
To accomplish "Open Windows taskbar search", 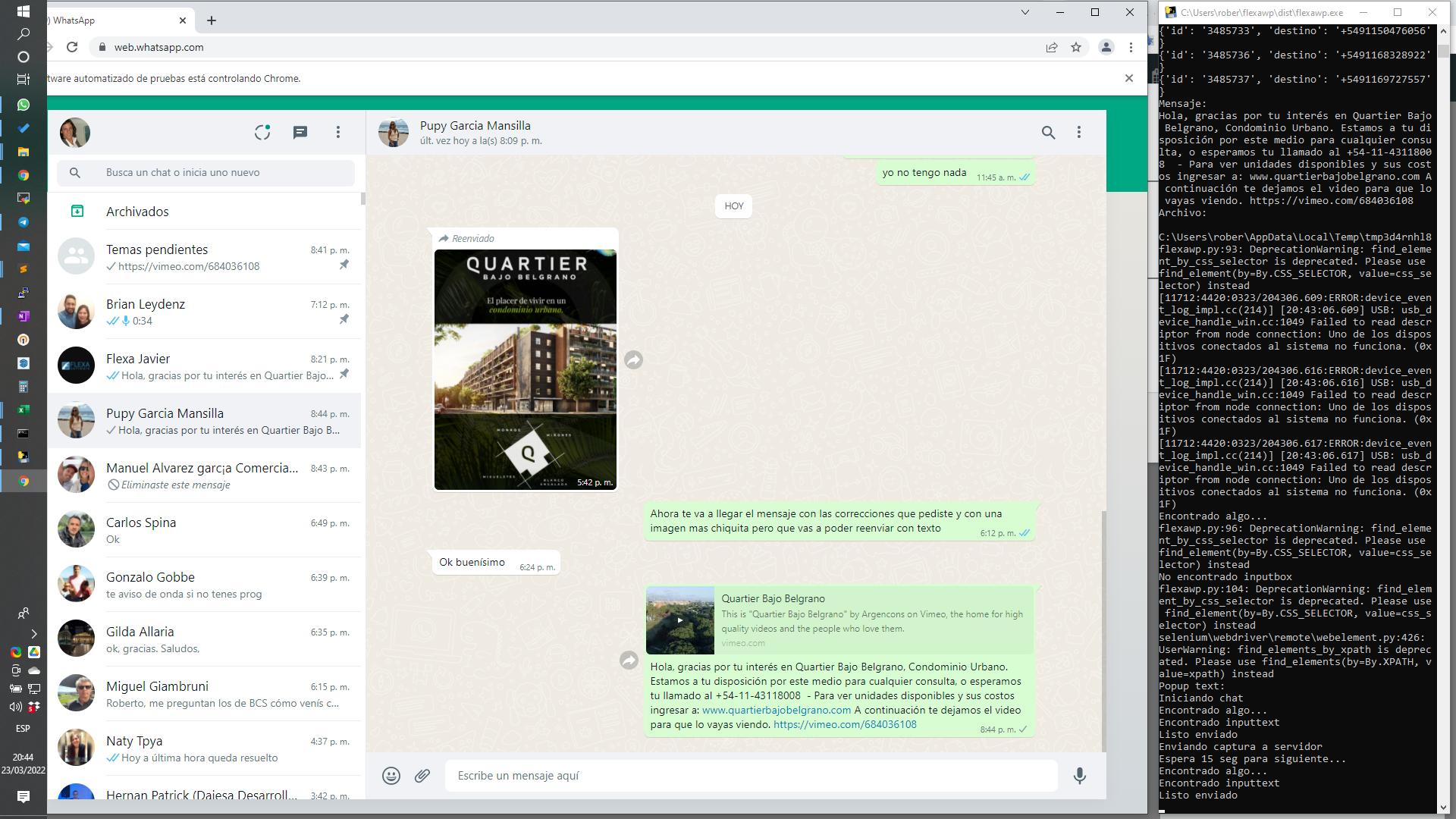I will pyautogui.click(x=24, y=34).
